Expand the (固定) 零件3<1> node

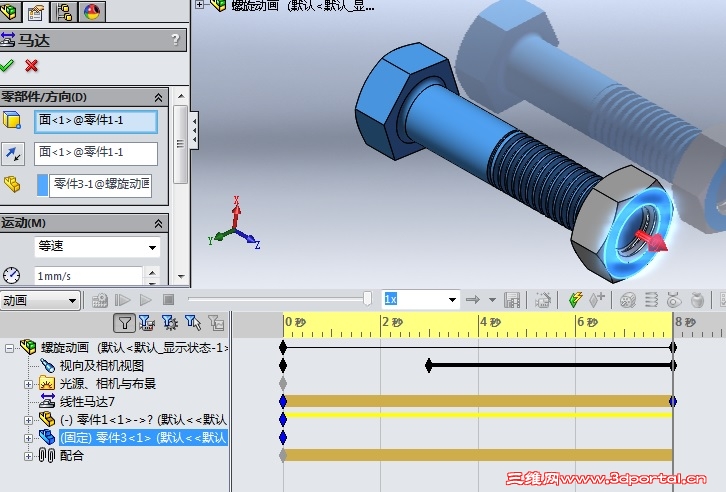pyautogui.click(x=28, y=438)
